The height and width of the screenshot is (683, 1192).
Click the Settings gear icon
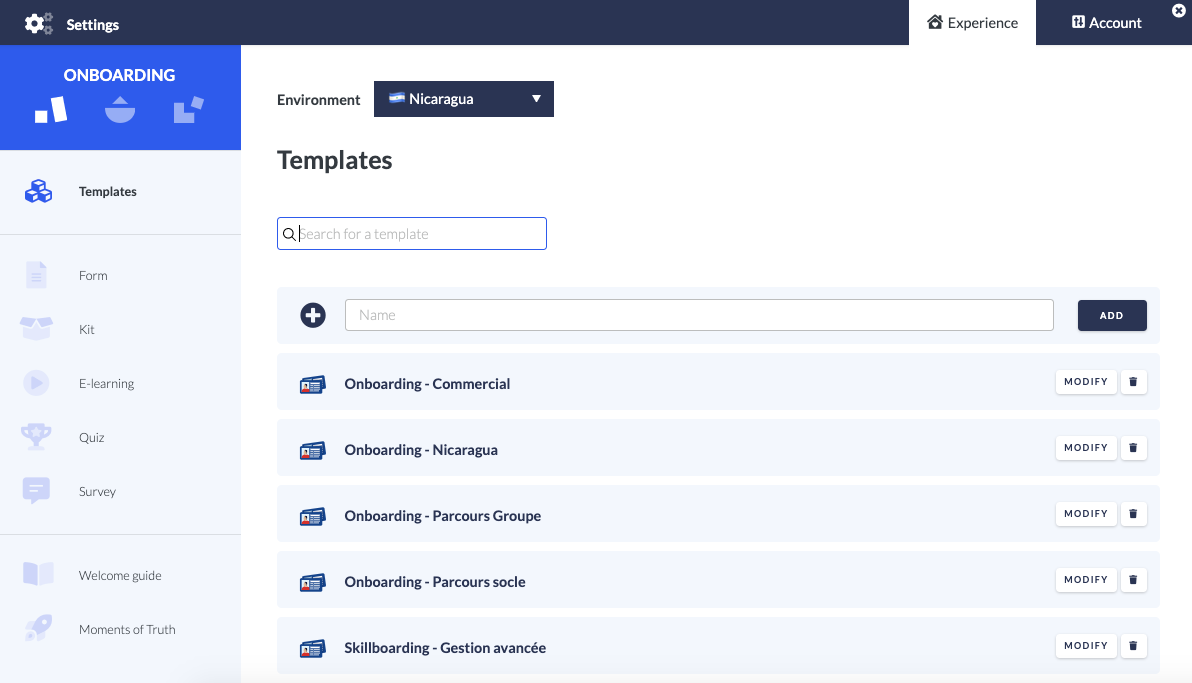38,24
